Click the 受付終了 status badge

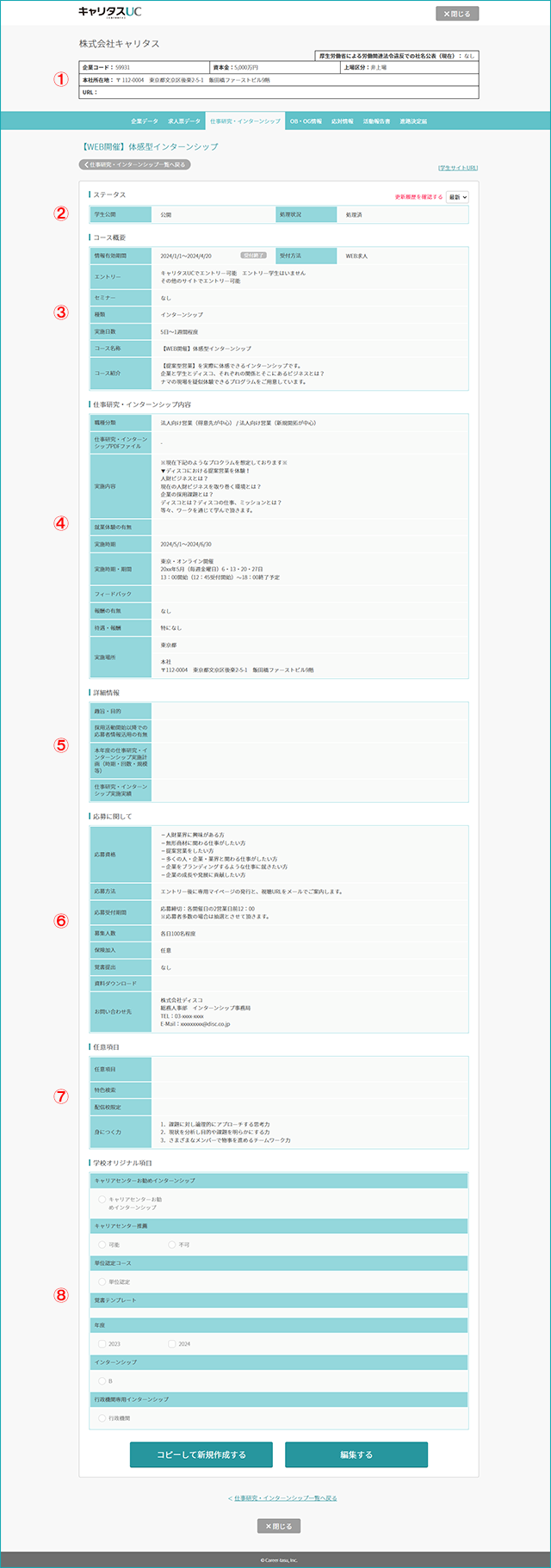click(253, 256)
